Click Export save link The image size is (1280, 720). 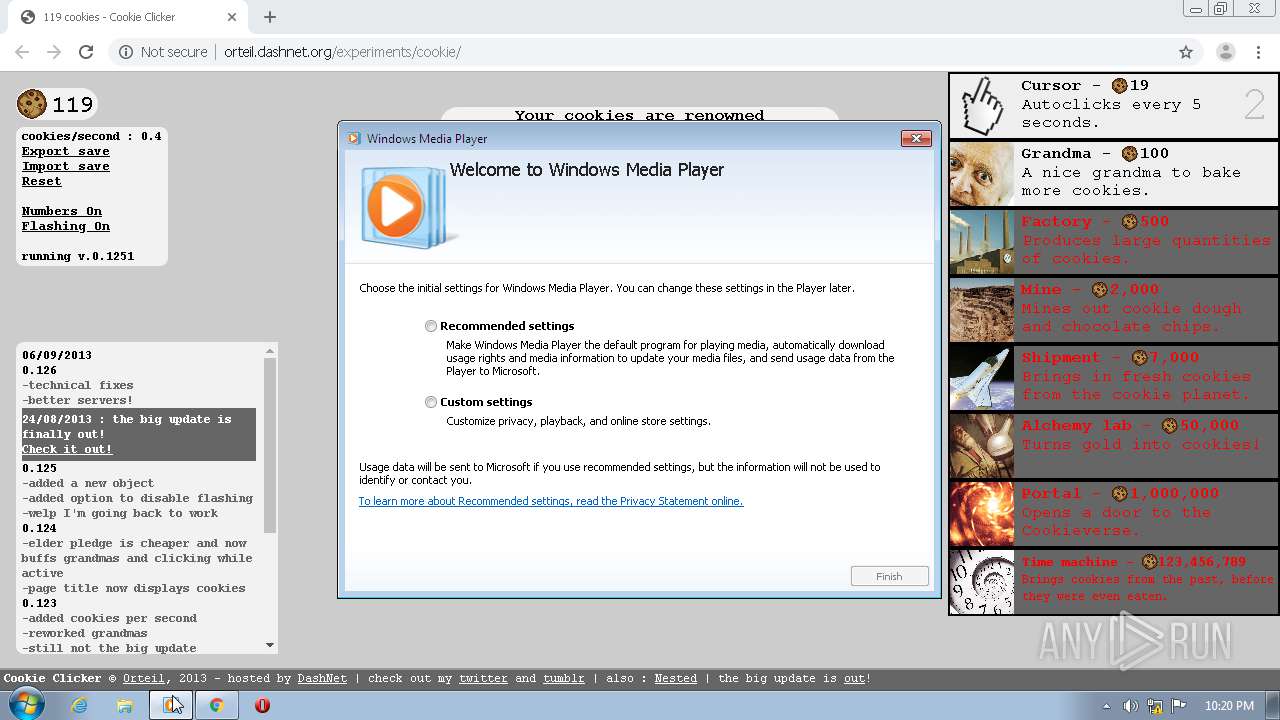[66, 151]
